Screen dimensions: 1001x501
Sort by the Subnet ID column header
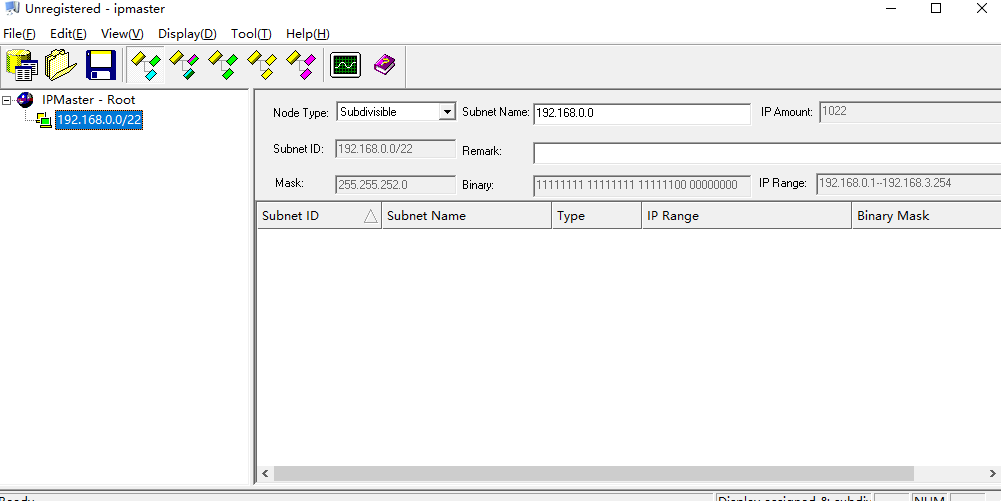tap(318, 216)
